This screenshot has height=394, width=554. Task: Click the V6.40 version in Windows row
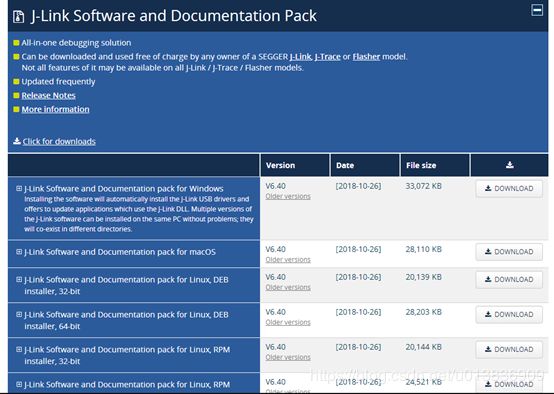click(276, 186)
